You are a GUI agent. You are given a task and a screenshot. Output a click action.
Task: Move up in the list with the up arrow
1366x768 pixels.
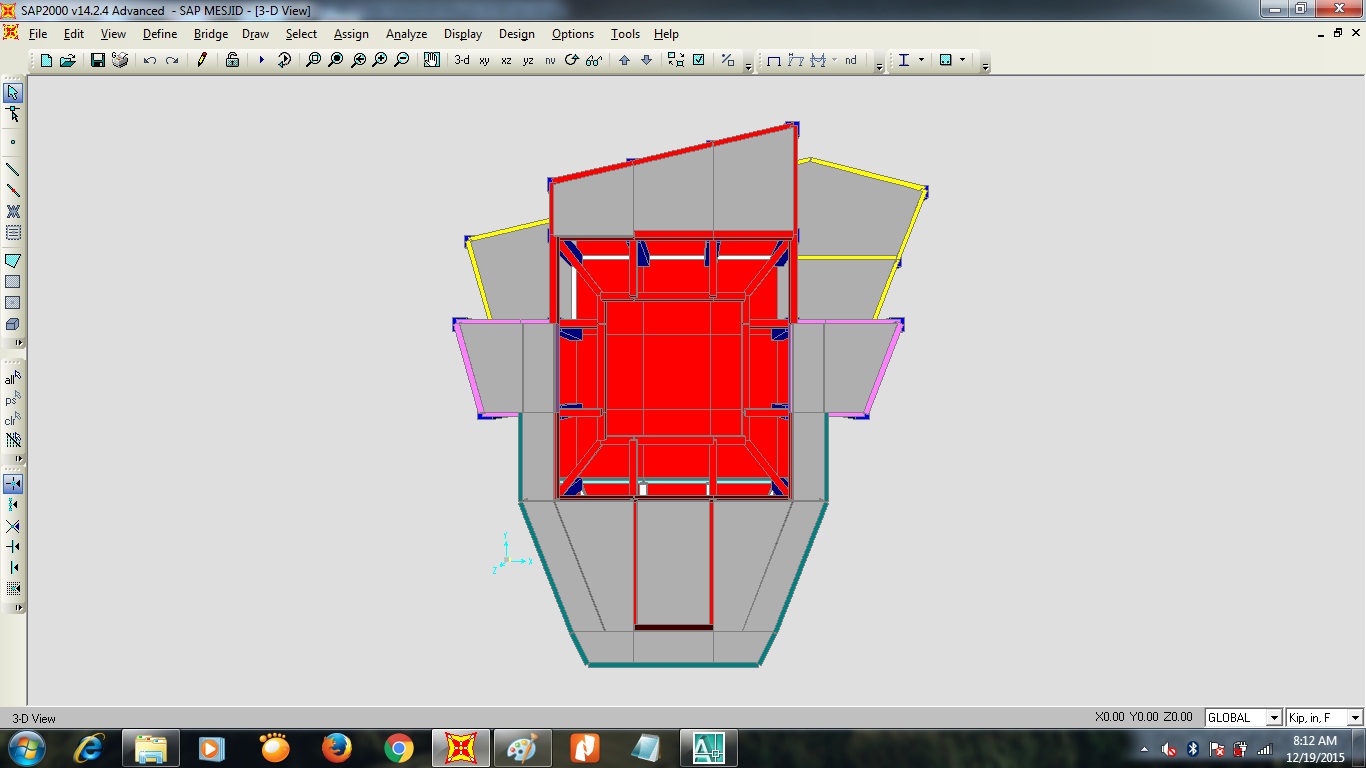tap(624, 60)
